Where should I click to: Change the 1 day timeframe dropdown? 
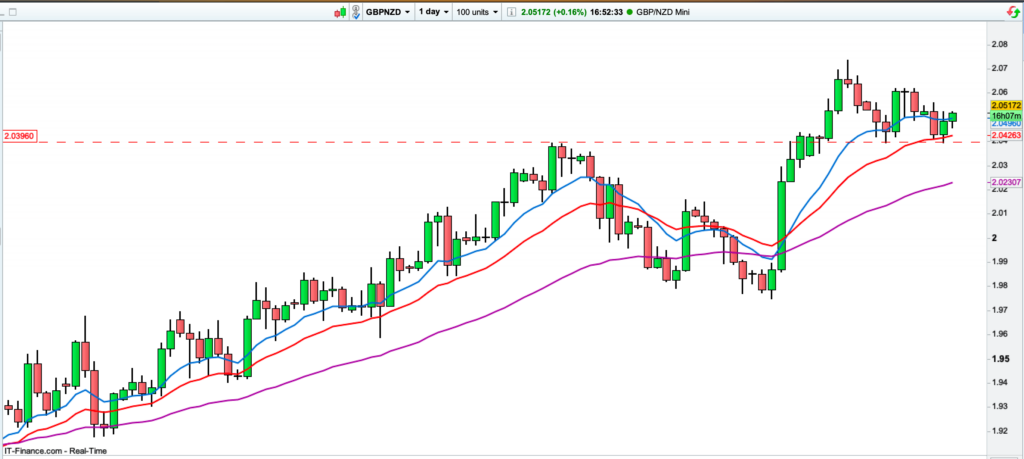pyautogui.click(x=434, y=12)
